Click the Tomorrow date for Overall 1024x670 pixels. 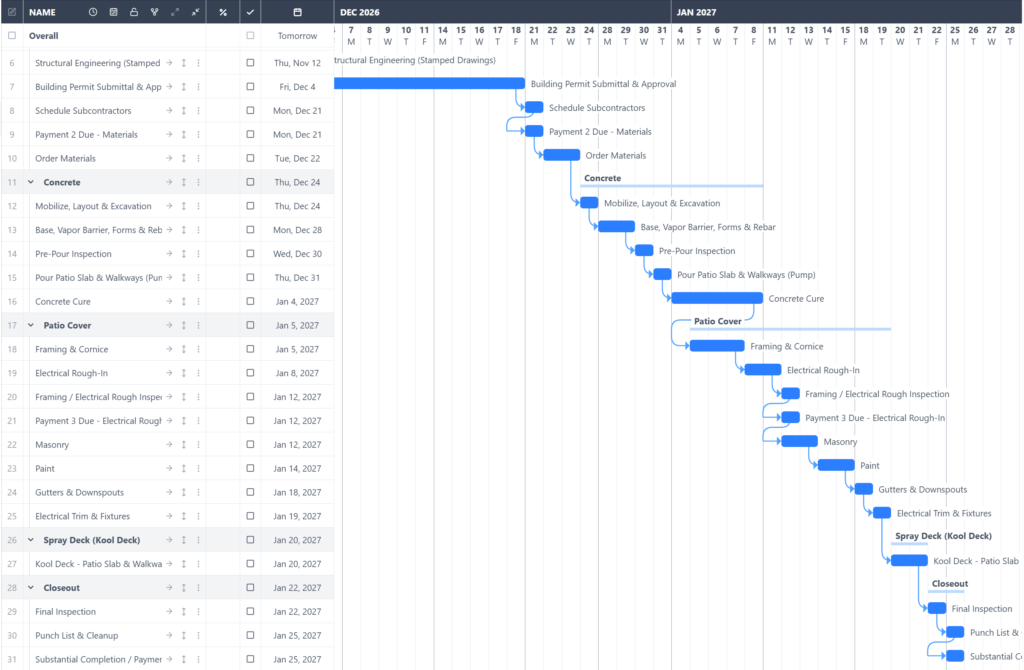pyautogui.click(x=297, y=36)
